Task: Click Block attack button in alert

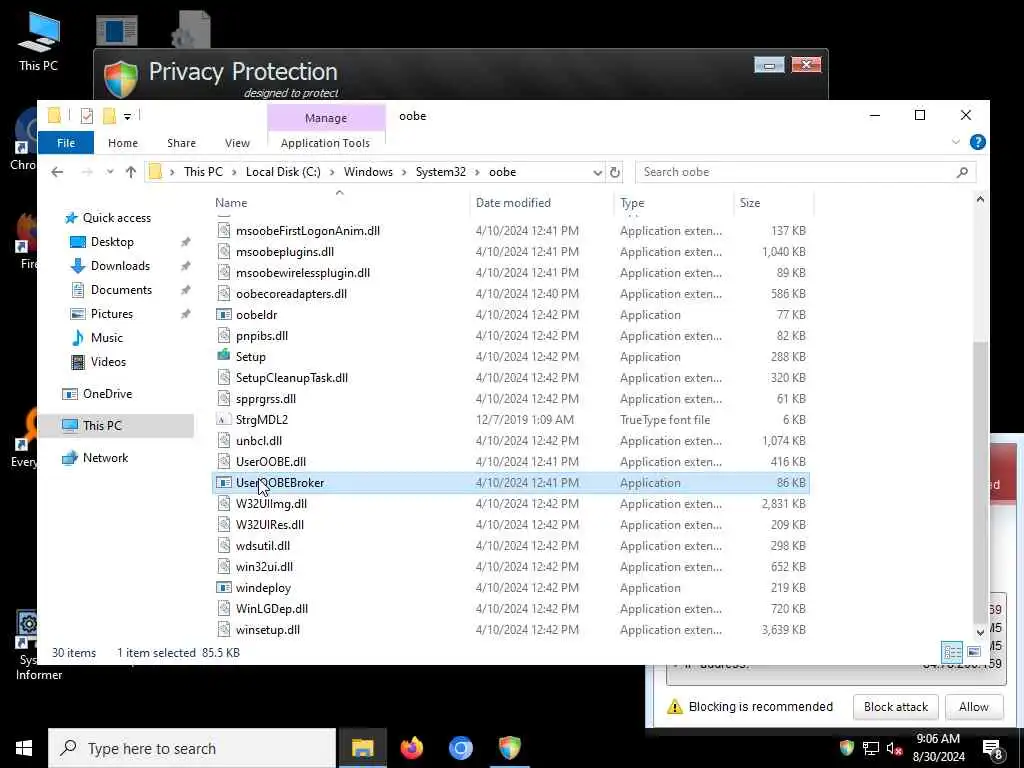Action: (895, 707)
